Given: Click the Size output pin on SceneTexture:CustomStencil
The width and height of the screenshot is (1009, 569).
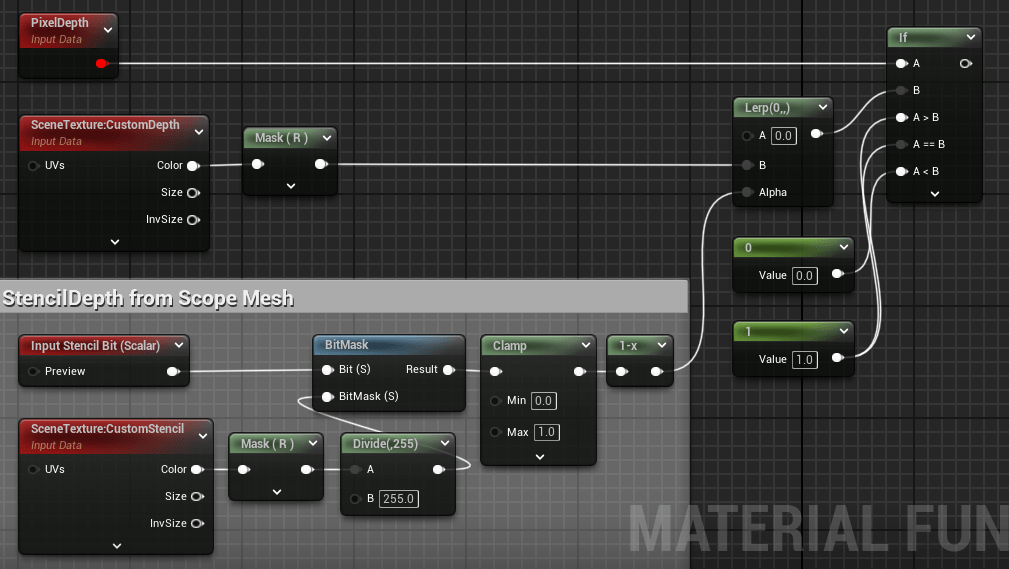Looking at the screenshot, I should click(197, 496).
